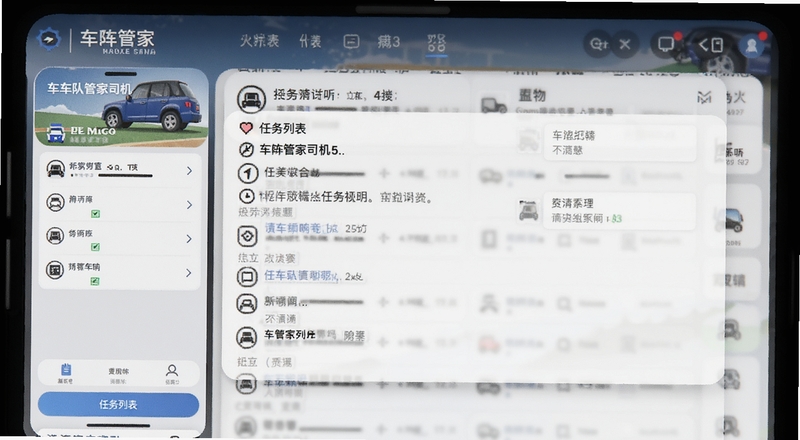Open the first tab to the right of the 车阵管家 title
Screen dimensions: 800x440
260,41
